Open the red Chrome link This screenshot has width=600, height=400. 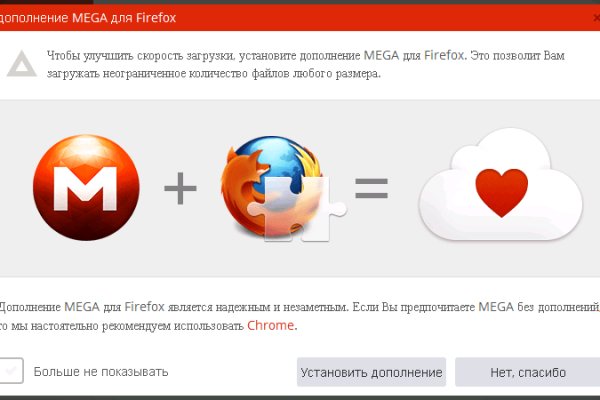click(271, 325)
